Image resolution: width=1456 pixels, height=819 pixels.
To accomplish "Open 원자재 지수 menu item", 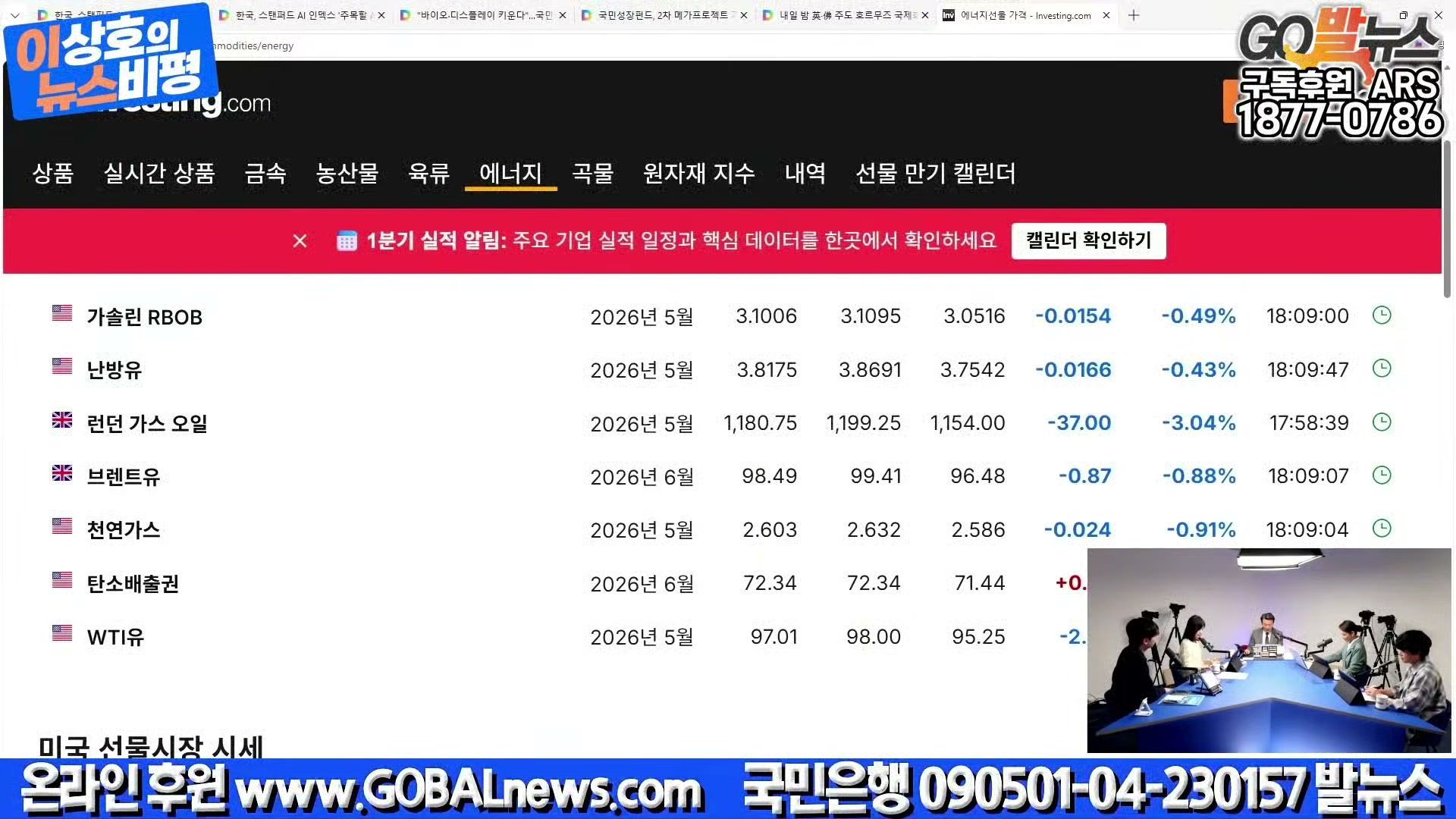I will 698,174.
